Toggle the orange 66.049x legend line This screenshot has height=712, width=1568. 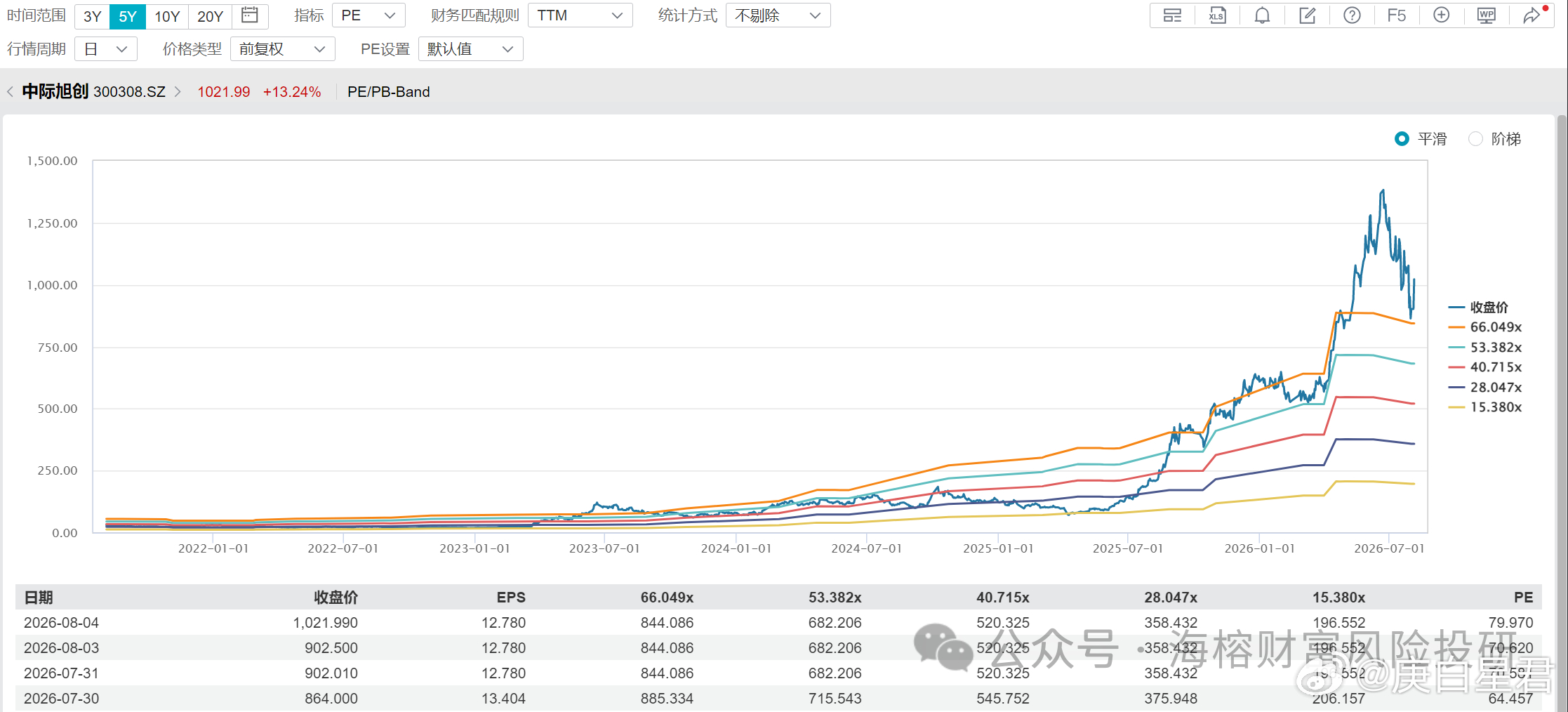click(x=1485, y=327)
